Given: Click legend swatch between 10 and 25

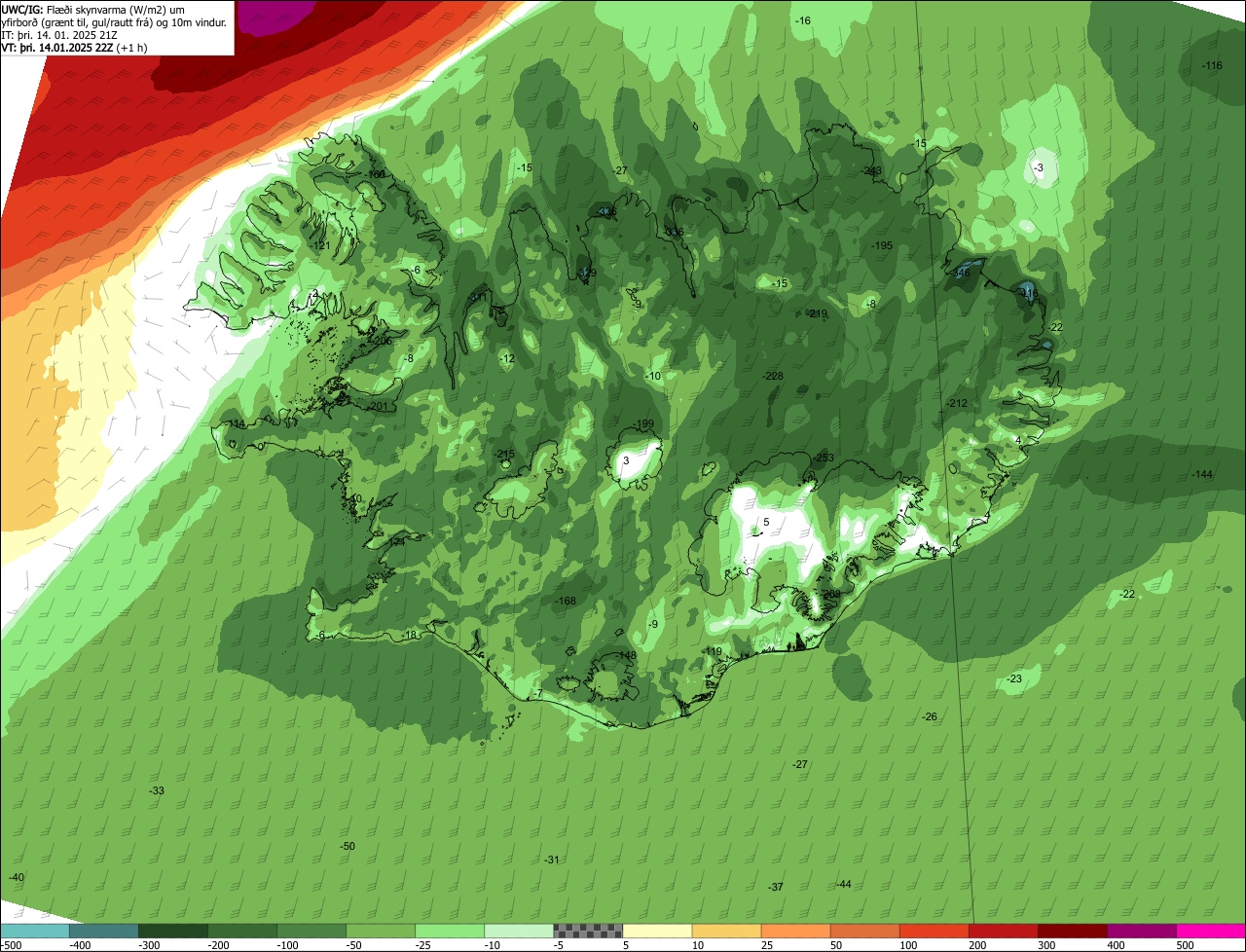Looking at the screenshot, I should [x=726, y=931].
